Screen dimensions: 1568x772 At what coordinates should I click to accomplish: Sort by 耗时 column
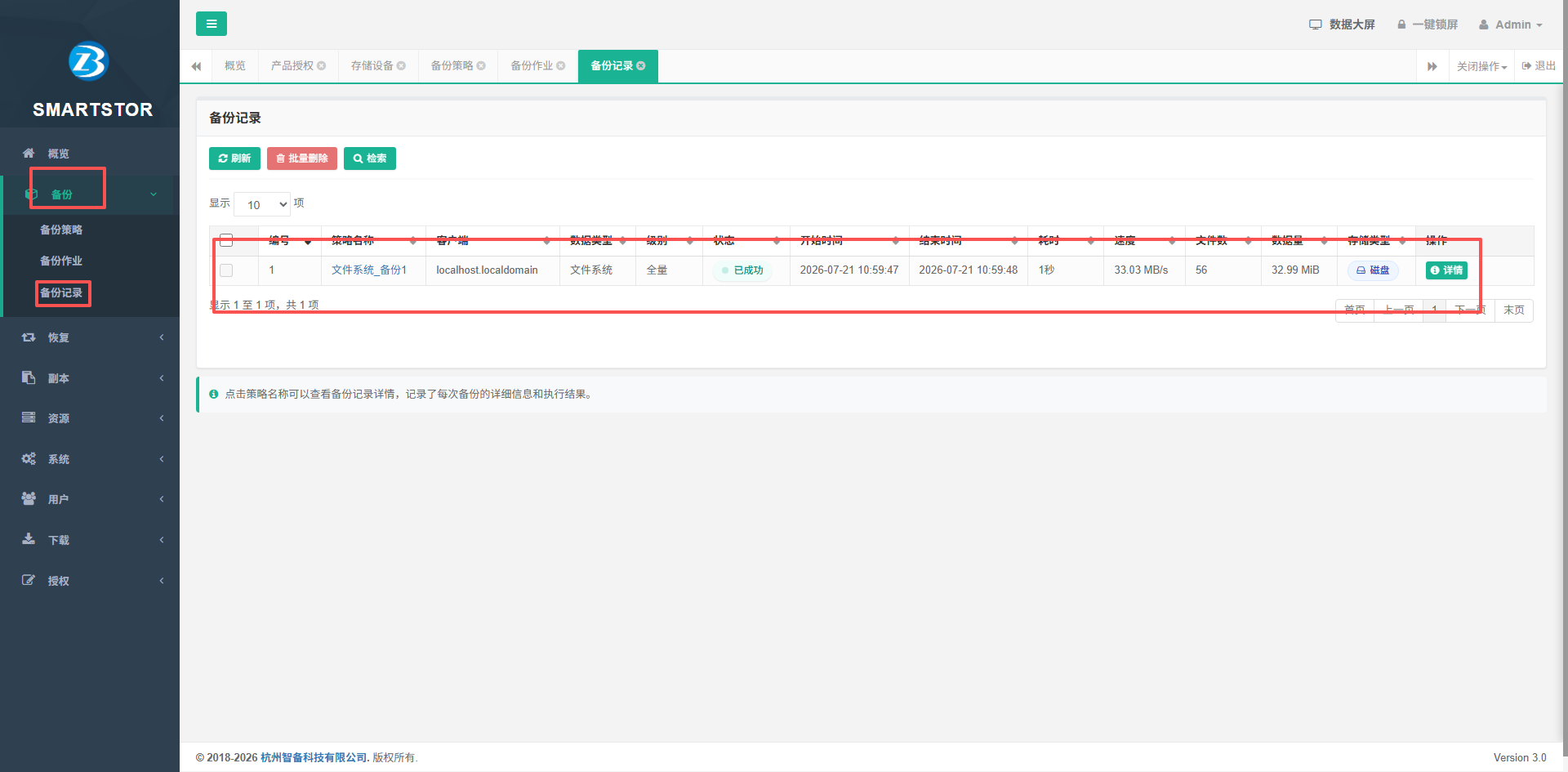(1066, 240)
